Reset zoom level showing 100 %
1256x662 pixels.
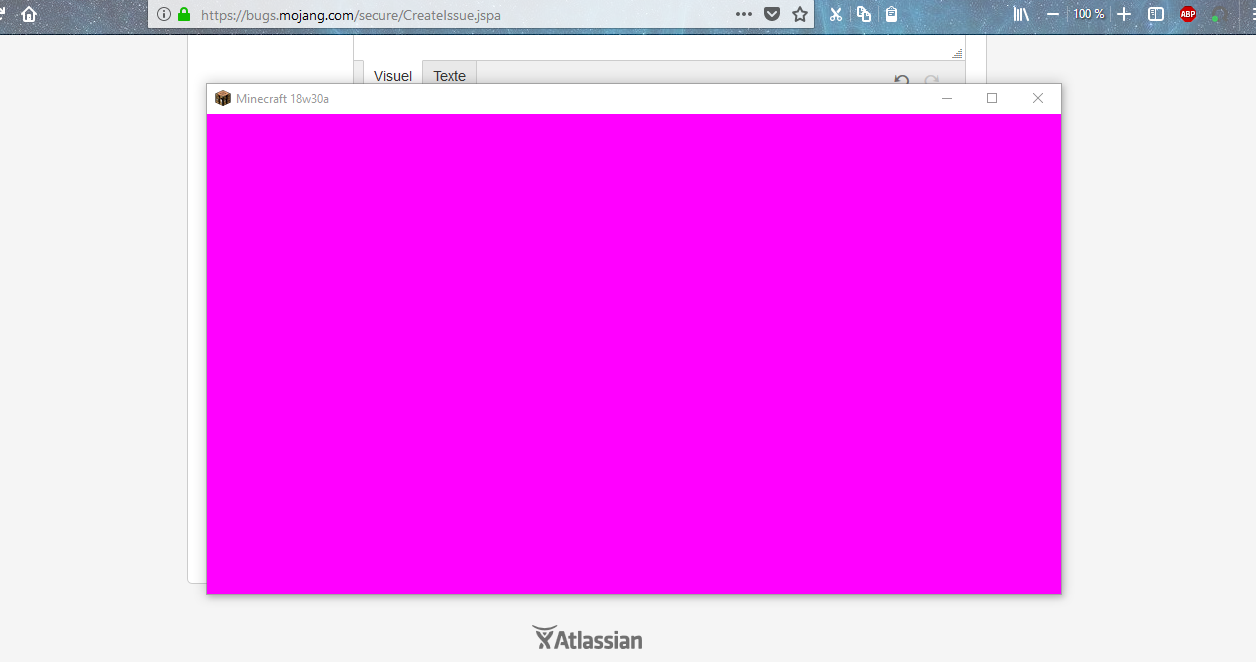1088,14
